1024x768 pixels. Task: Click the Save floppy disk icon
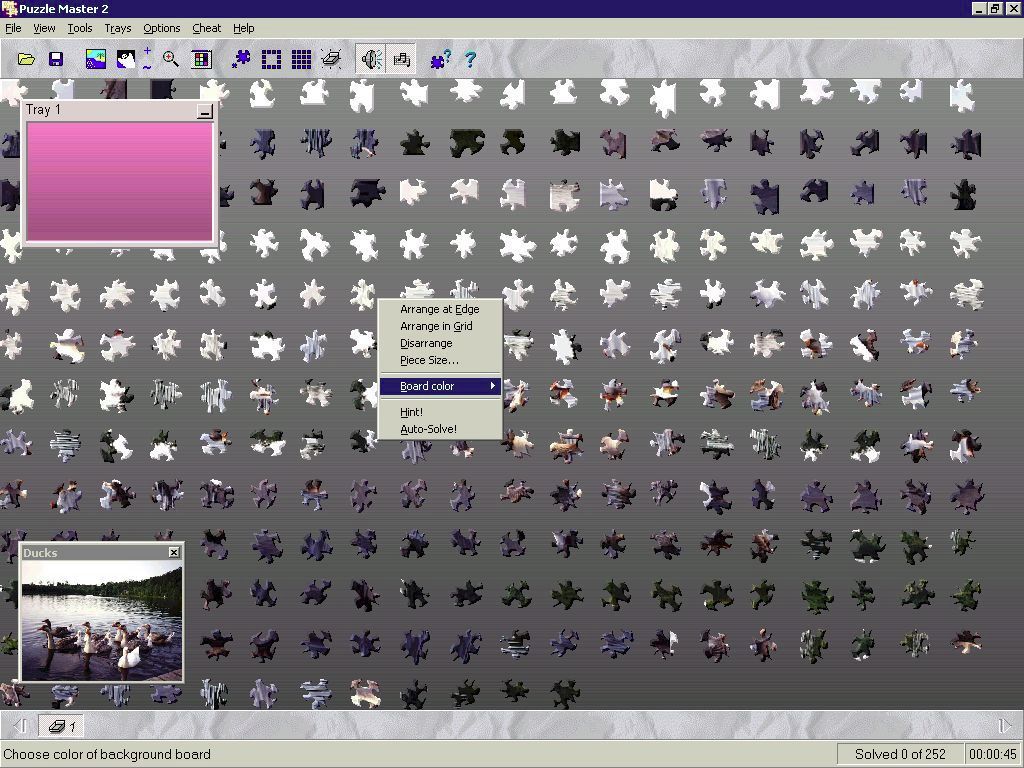pos(56,60)
